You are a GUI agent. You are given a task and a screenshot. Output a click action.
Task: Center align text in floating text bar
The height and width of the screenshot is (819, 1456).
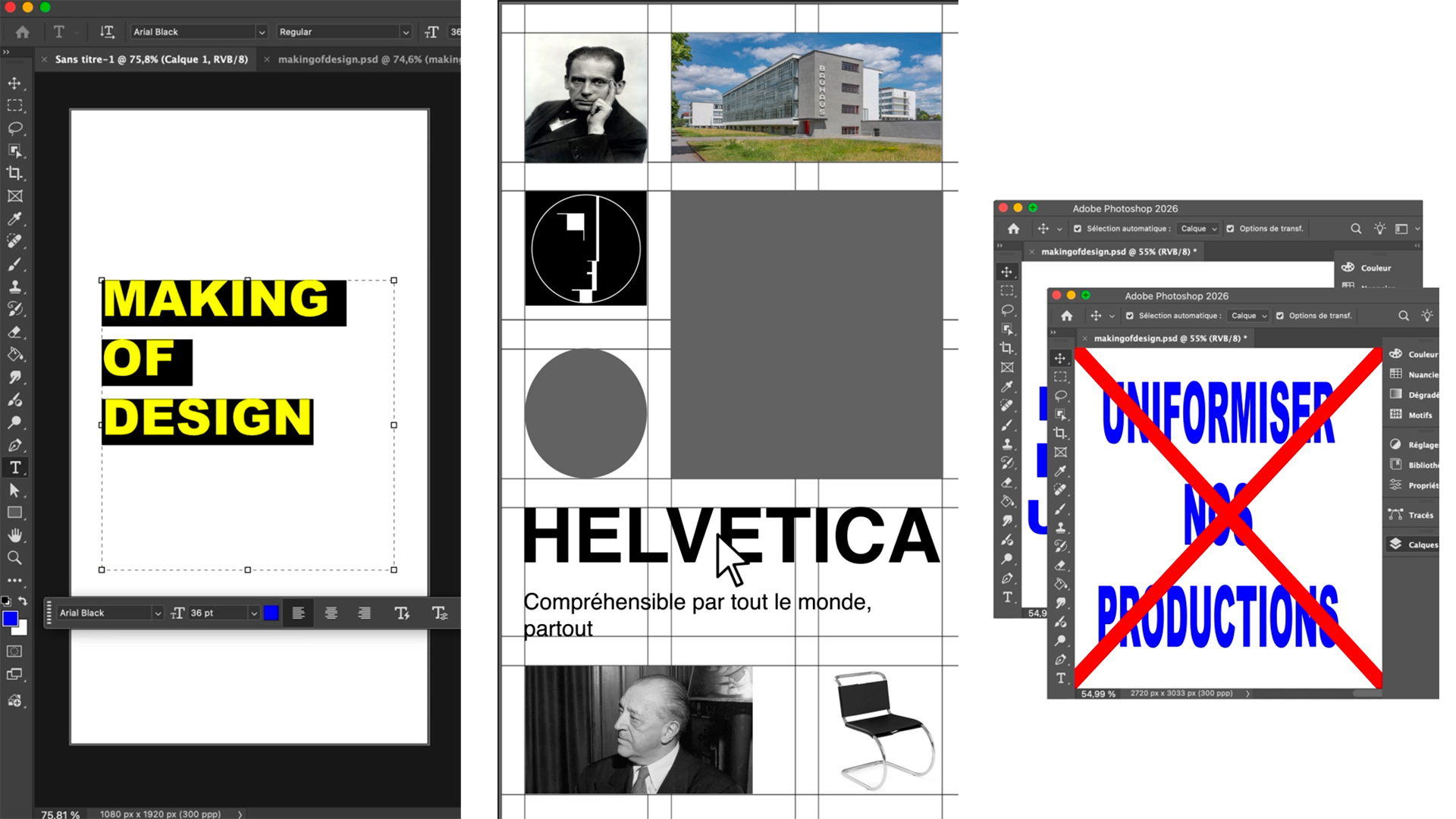(331, 613)
